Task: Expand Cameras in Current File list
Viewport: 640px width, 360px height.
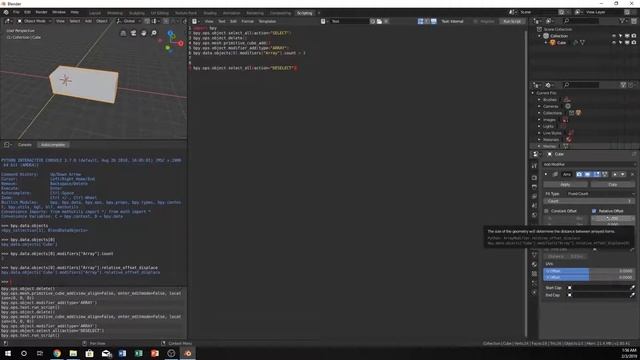Action: click(x=539, y=106)
